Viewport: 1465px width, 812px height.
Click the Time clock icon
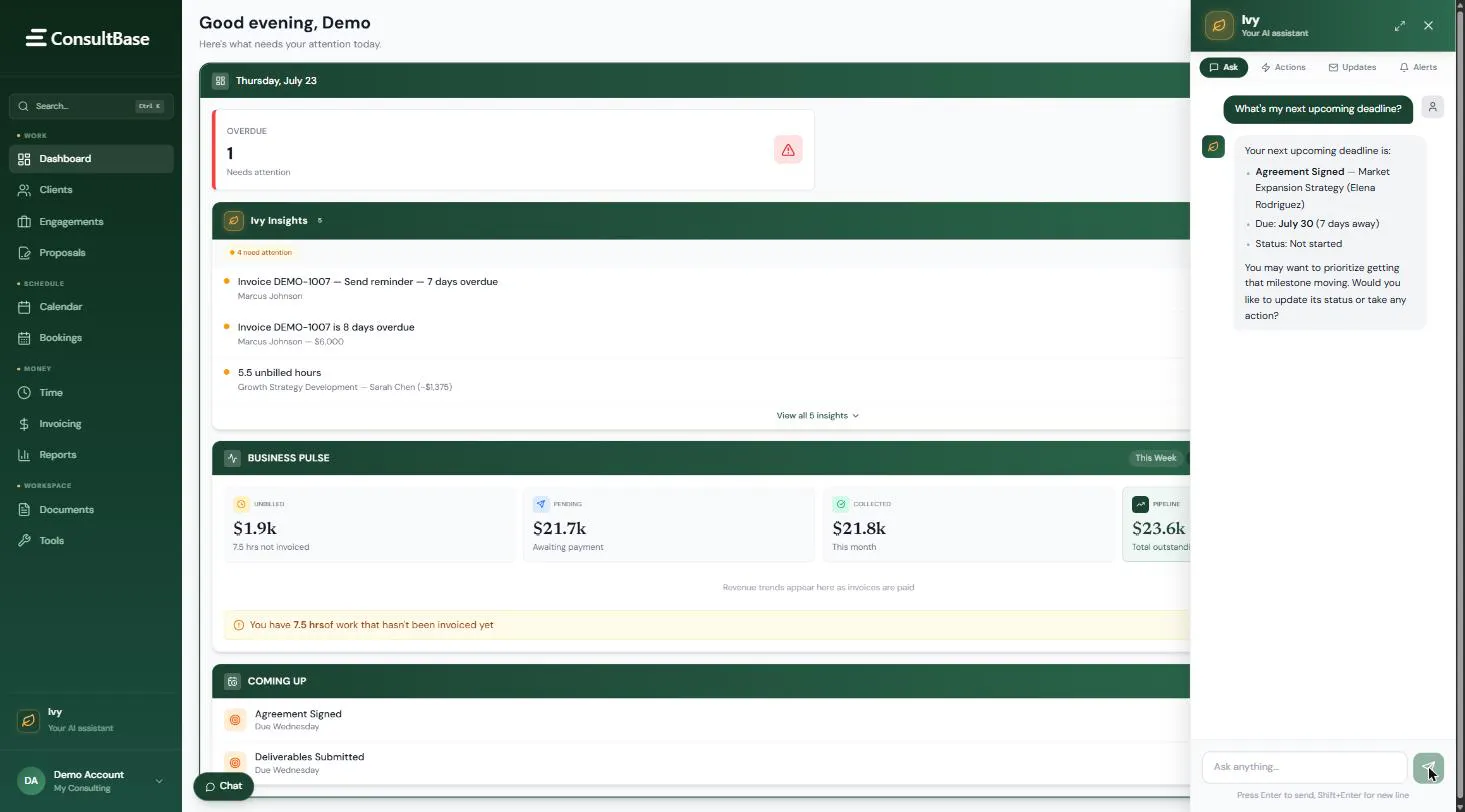[x=24, y=393]
